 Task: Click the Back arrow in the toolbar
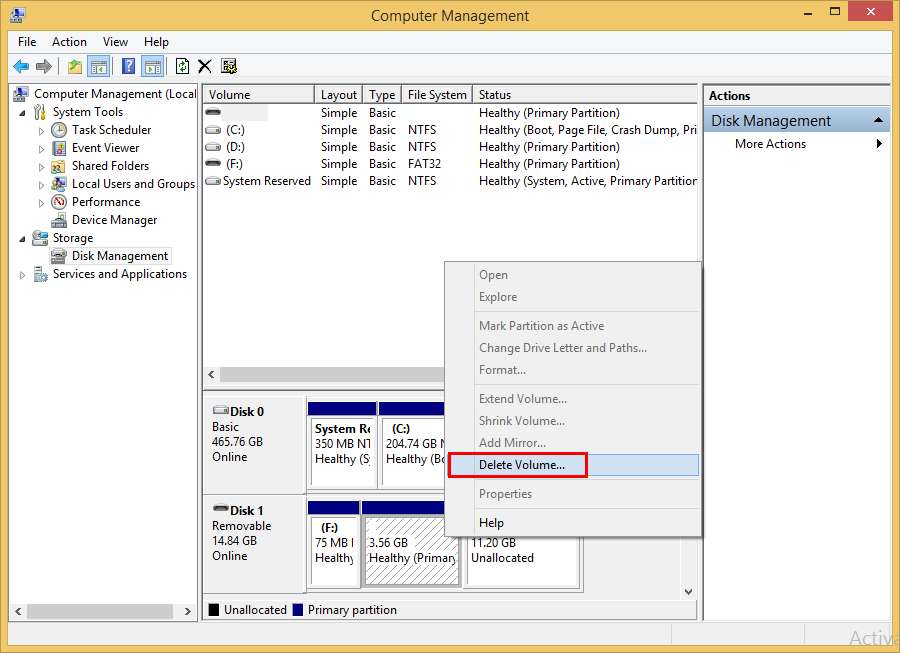21,67
